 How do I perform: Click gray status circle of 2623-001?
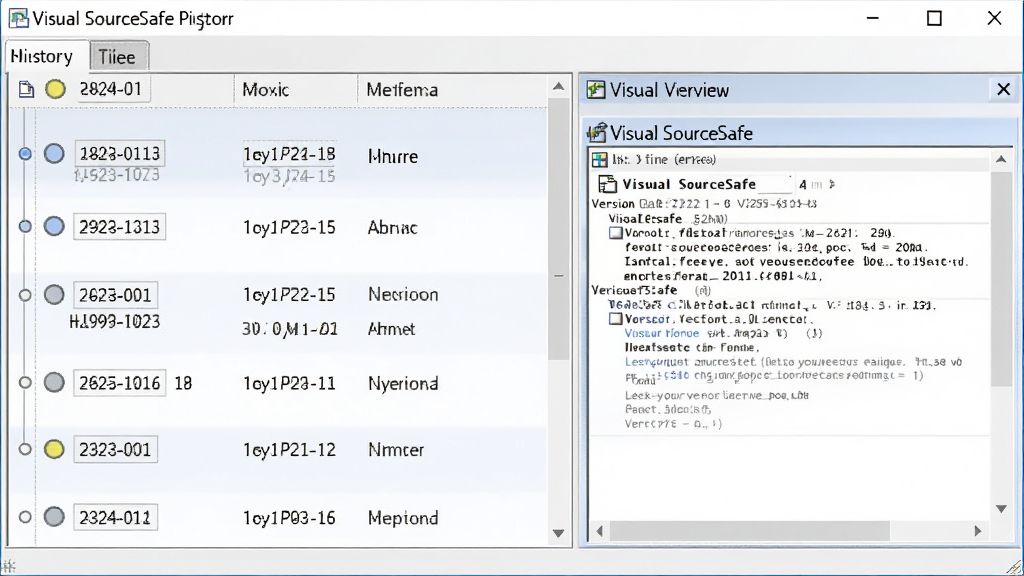(x=54, y=295)
